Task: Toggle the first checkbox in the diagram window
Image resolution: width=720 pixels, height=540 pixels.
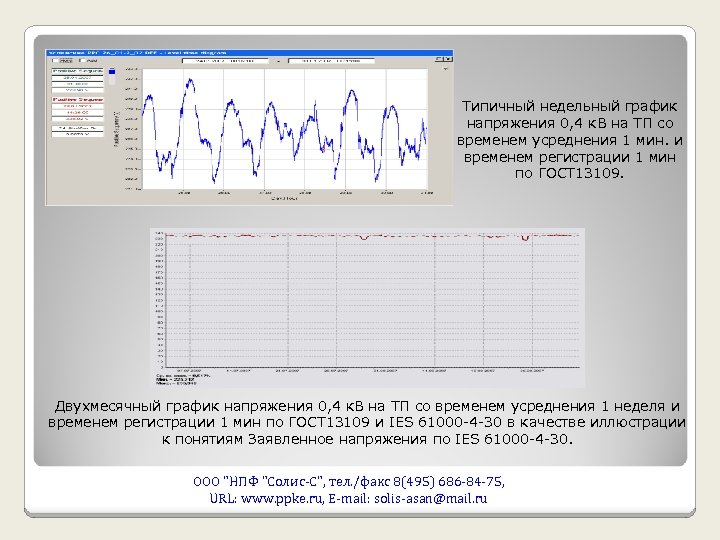Action: 56,61
